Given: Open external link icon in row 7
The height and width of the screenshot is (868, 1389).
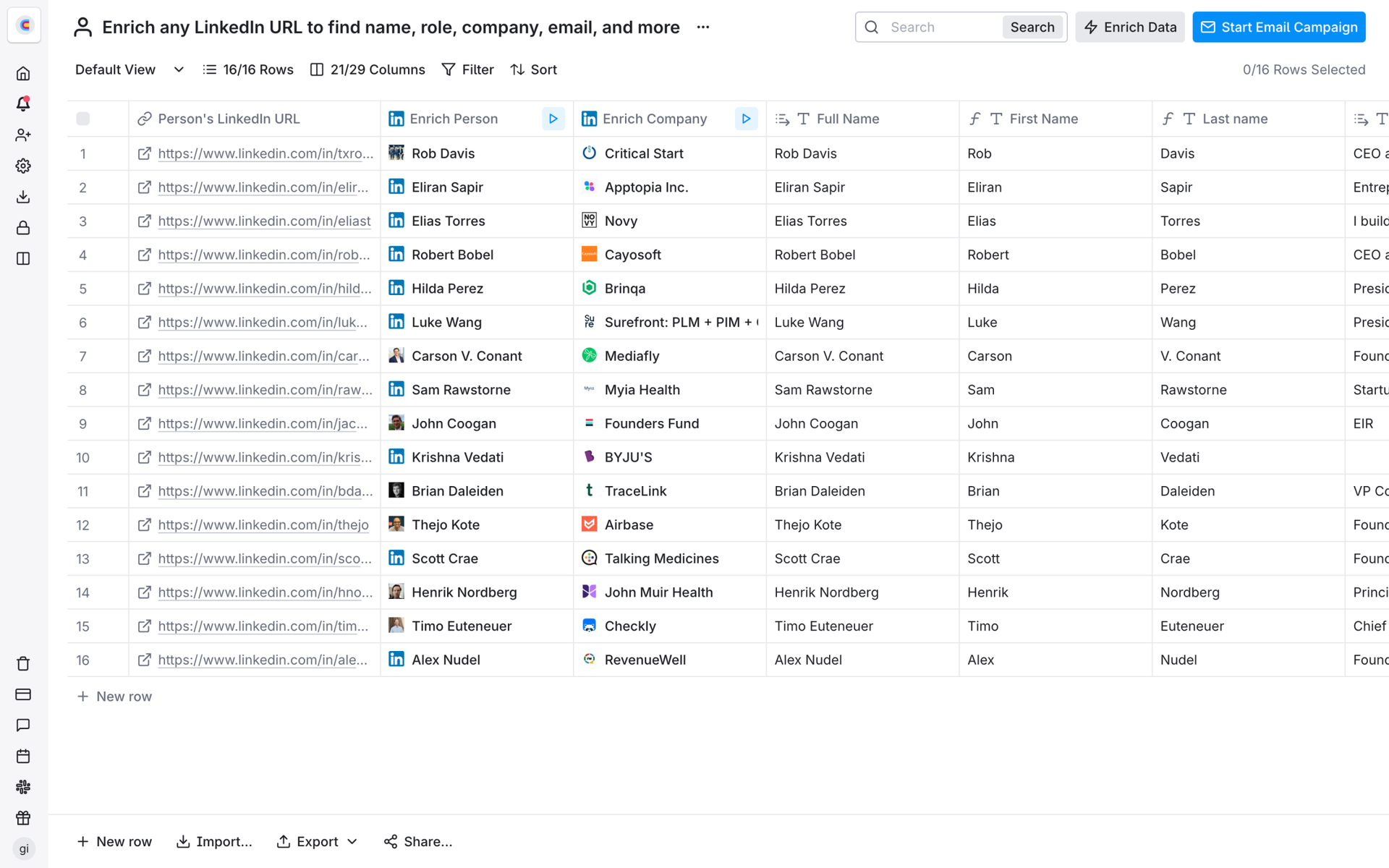Looking at the screenshot, I should [x=145, y=356].
